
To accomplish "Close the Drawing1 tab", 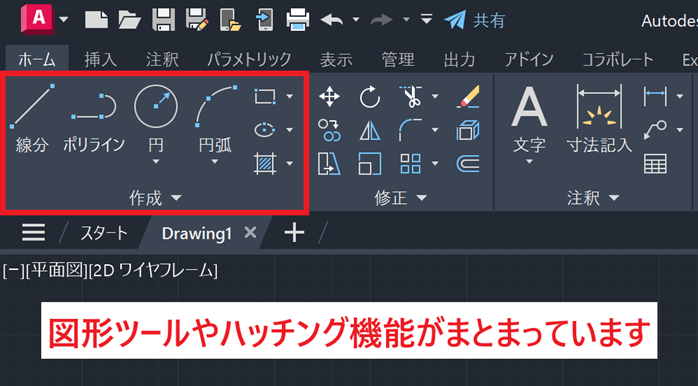I will click(x=250, y=232).
